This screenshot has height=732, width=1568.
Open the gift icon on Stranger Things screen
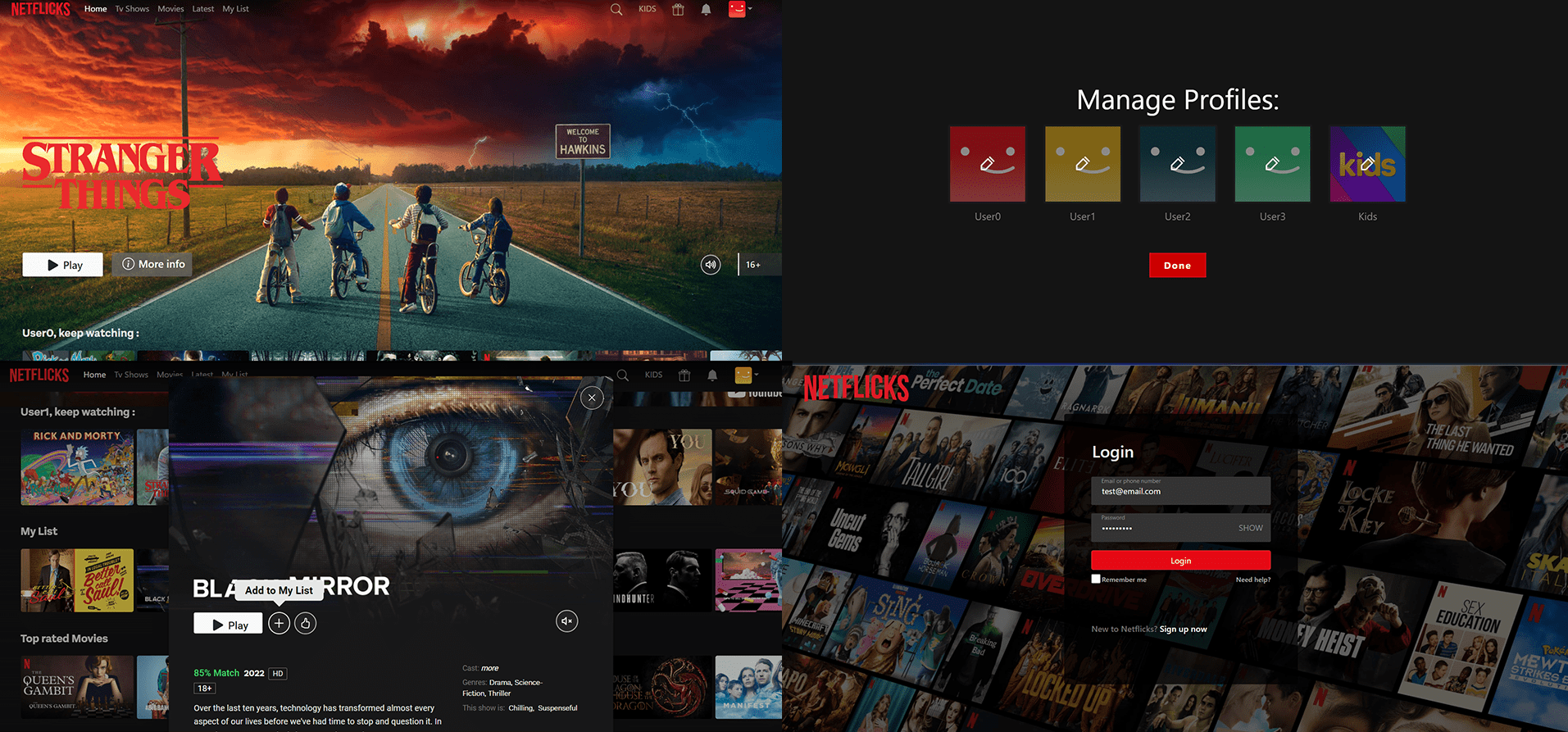(678, 9)
